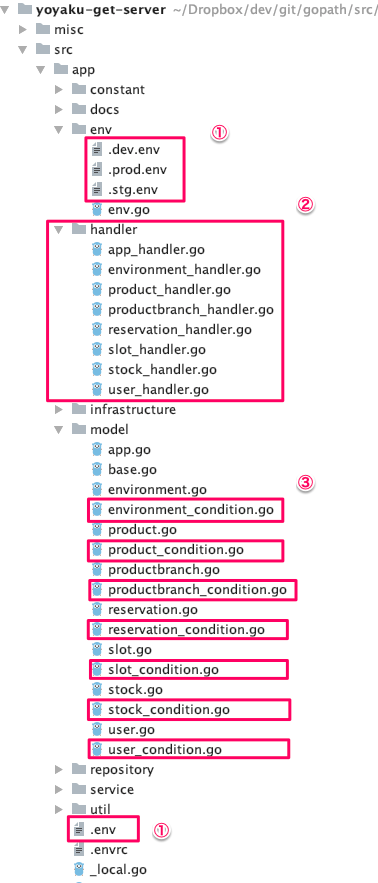Click the text file icon of .dev.env
This screenshot has width=378, height=883.
pyautogui.click(x=97, y=150)
